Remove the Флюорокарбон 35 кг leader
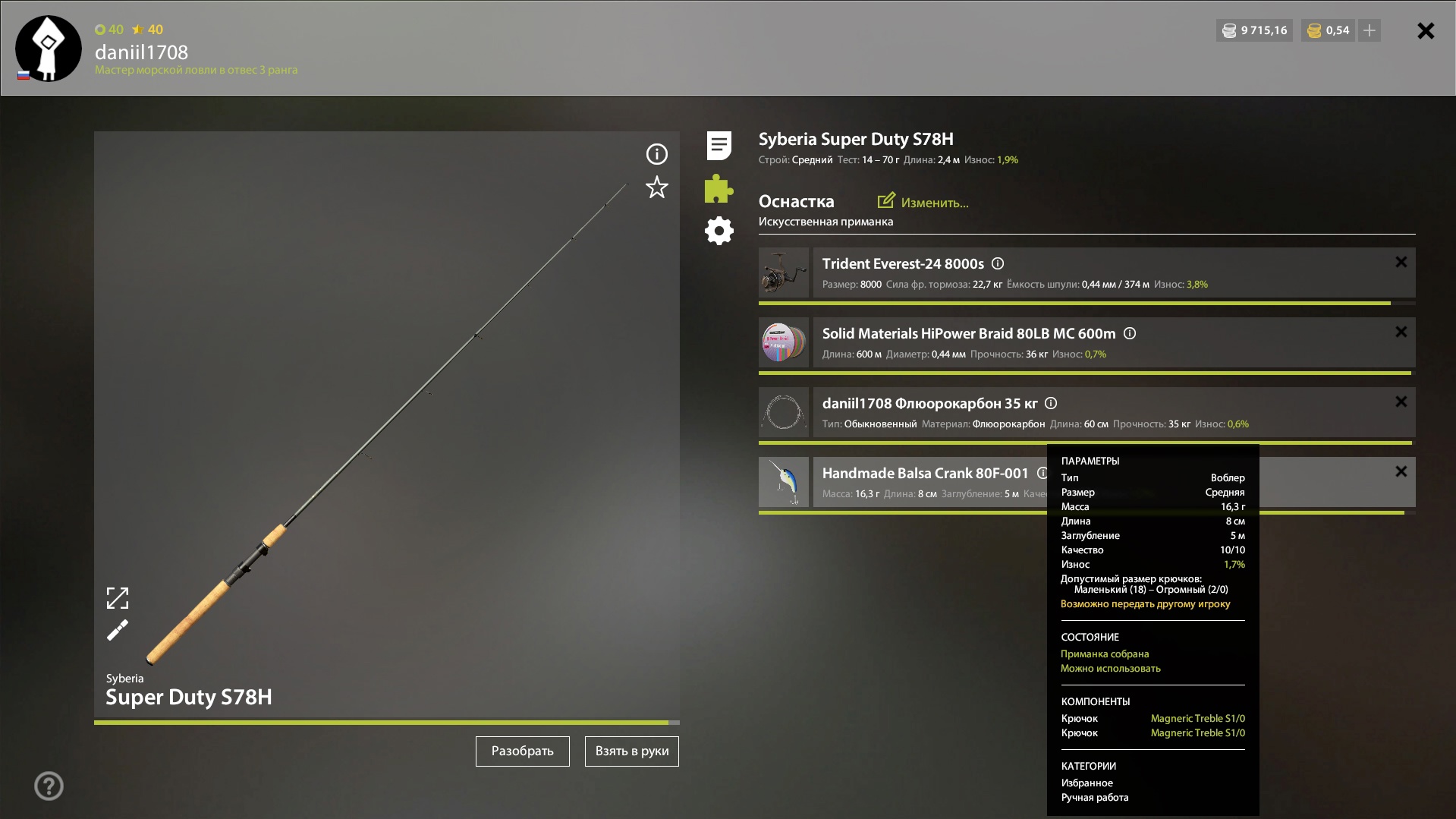Image resolution: width=1456 pixels, height=819 pixels. click(x=1401, y=402)
